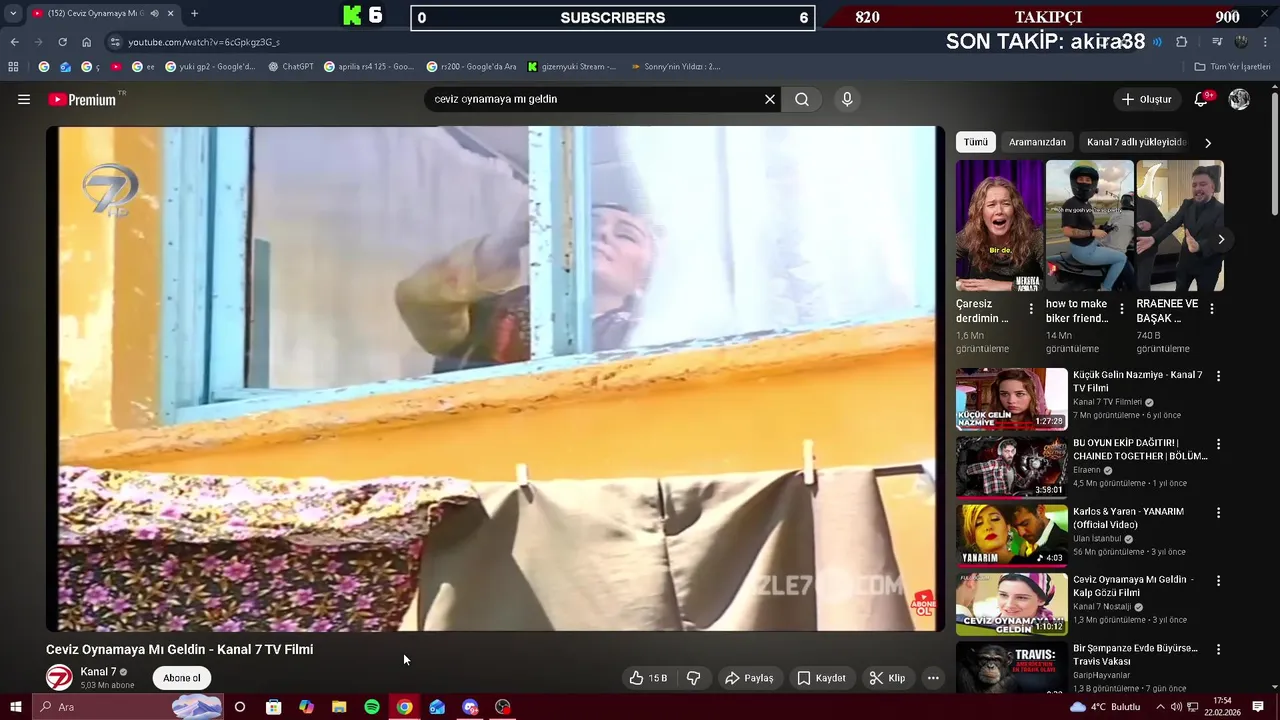1280x720 pixels.
Task: Like the video with thumbs up
Action: [x=648, y=678]
